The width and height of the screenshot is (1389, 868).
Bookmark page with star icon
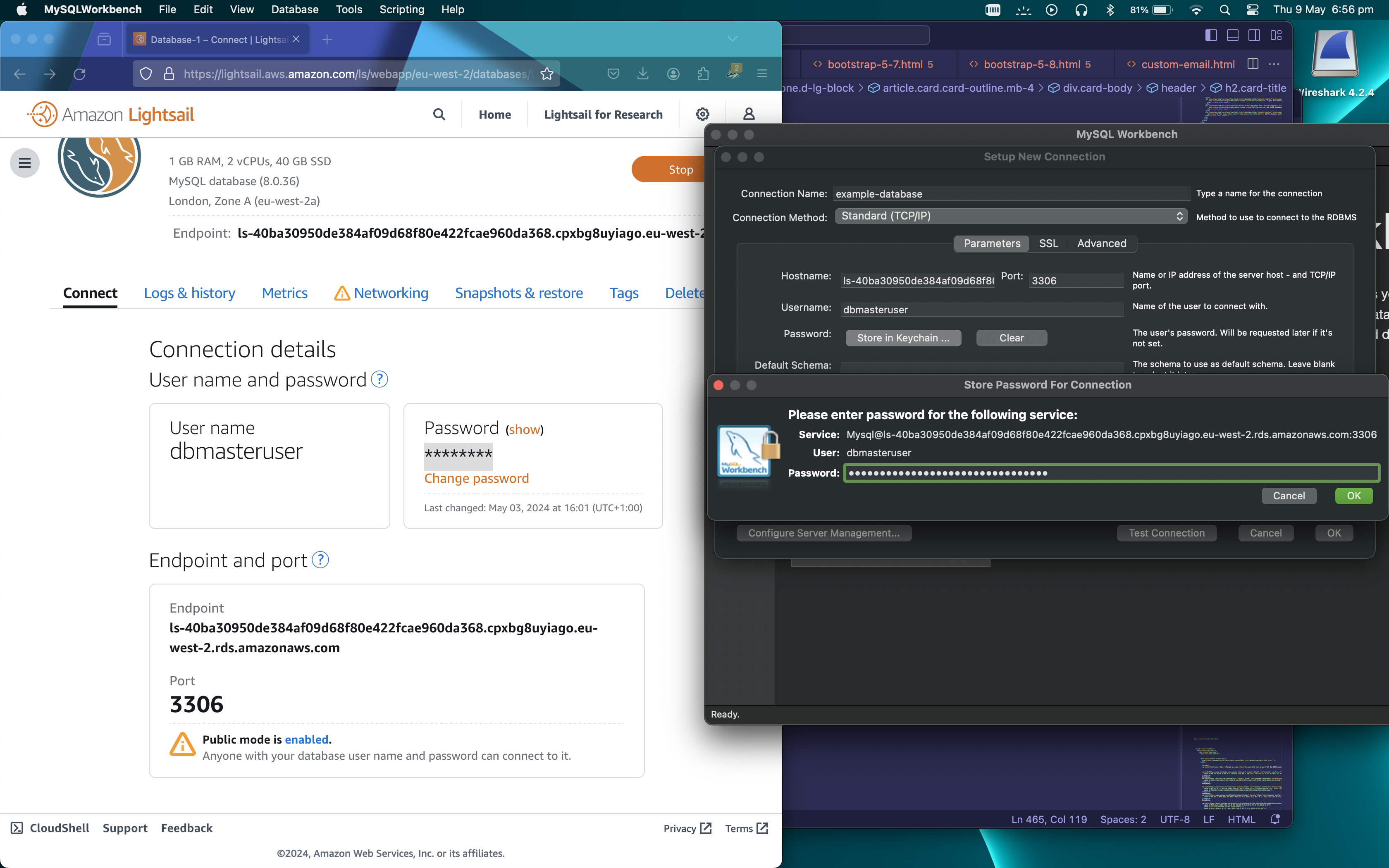pos(547,74)
